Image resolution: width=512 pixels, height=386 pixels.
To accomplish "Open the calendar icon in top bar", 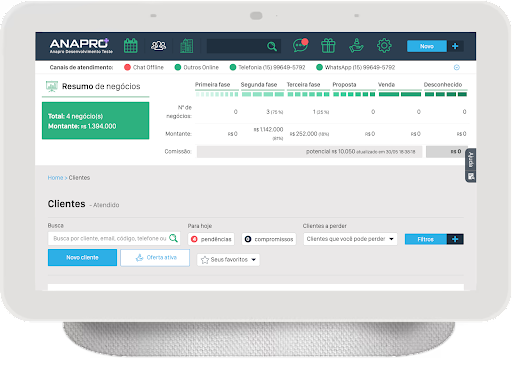I will coord(130,46).
